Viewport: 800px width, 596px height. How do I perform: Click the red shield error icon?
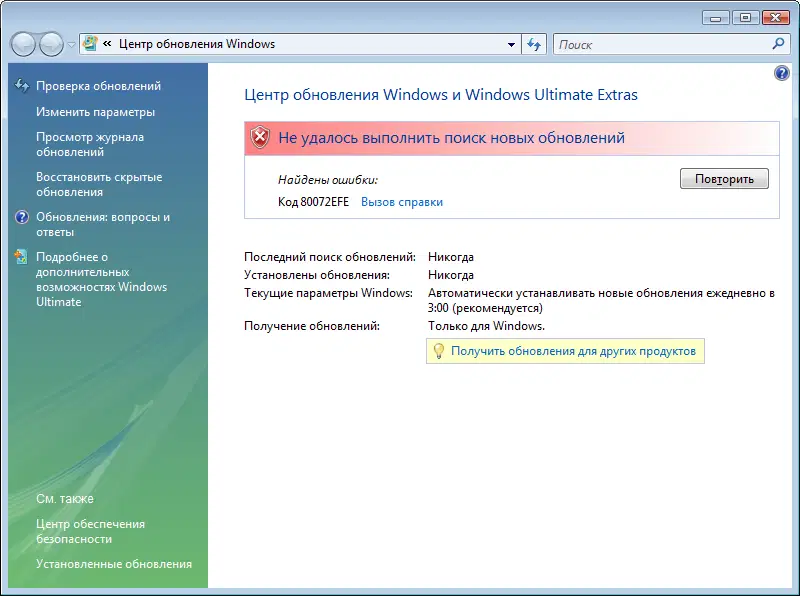click(x=260, y=138)
